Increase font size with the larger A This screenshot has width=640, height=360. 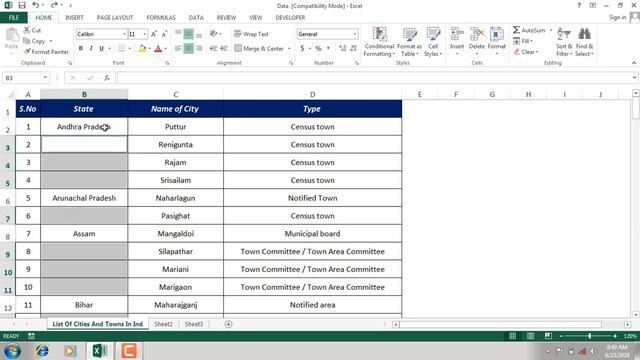click(154, 34)
